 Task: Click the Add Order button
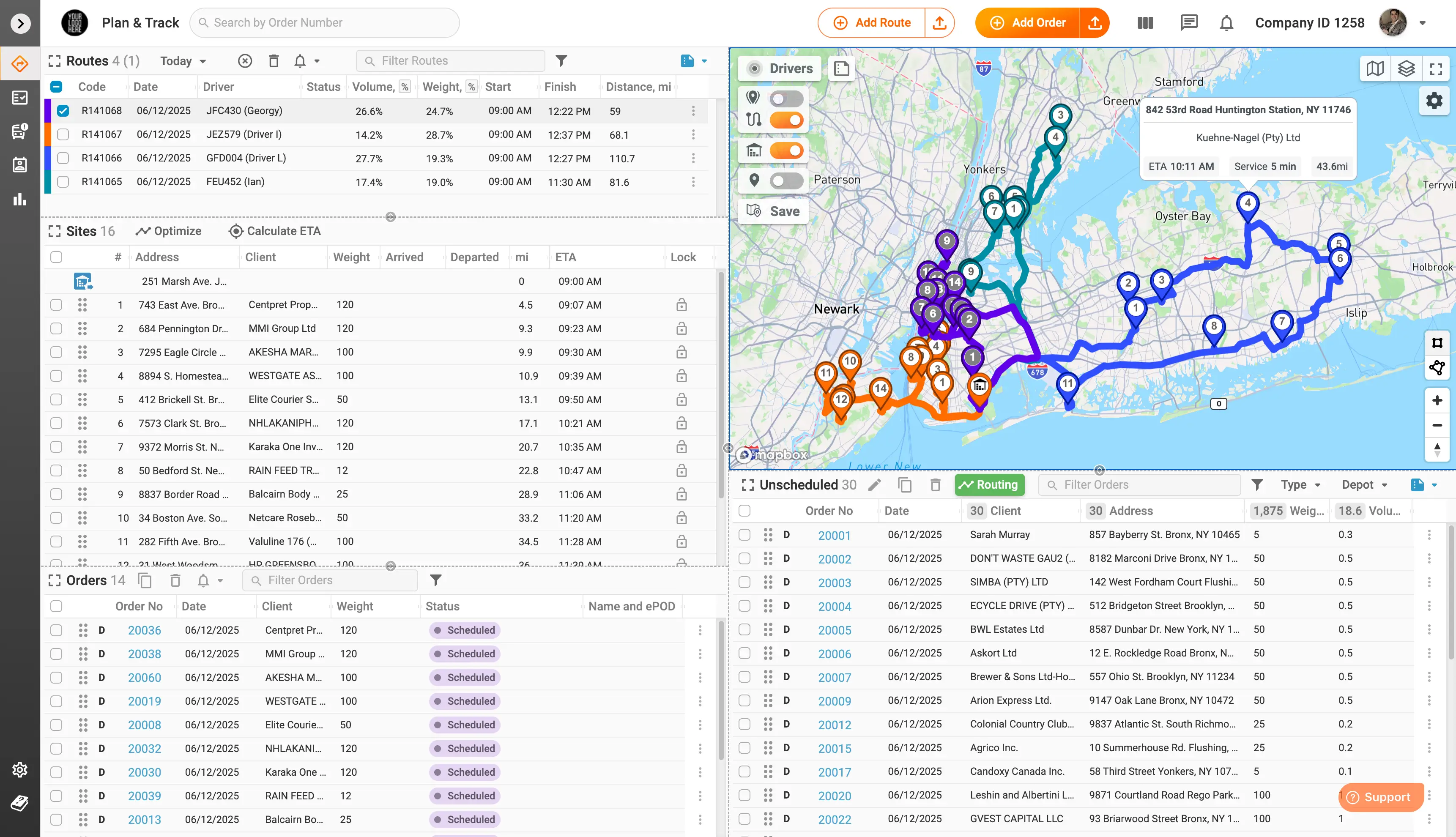tap(1027, 23)
